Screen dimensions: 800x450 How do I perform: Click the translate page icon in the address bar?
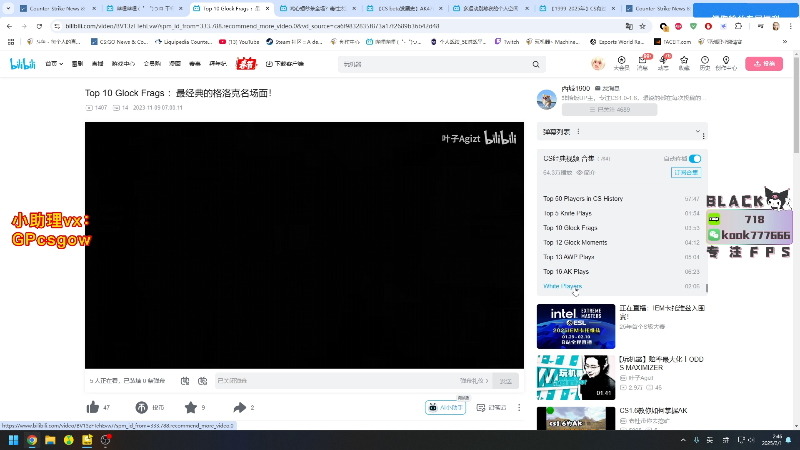click(x=629, y=26)
